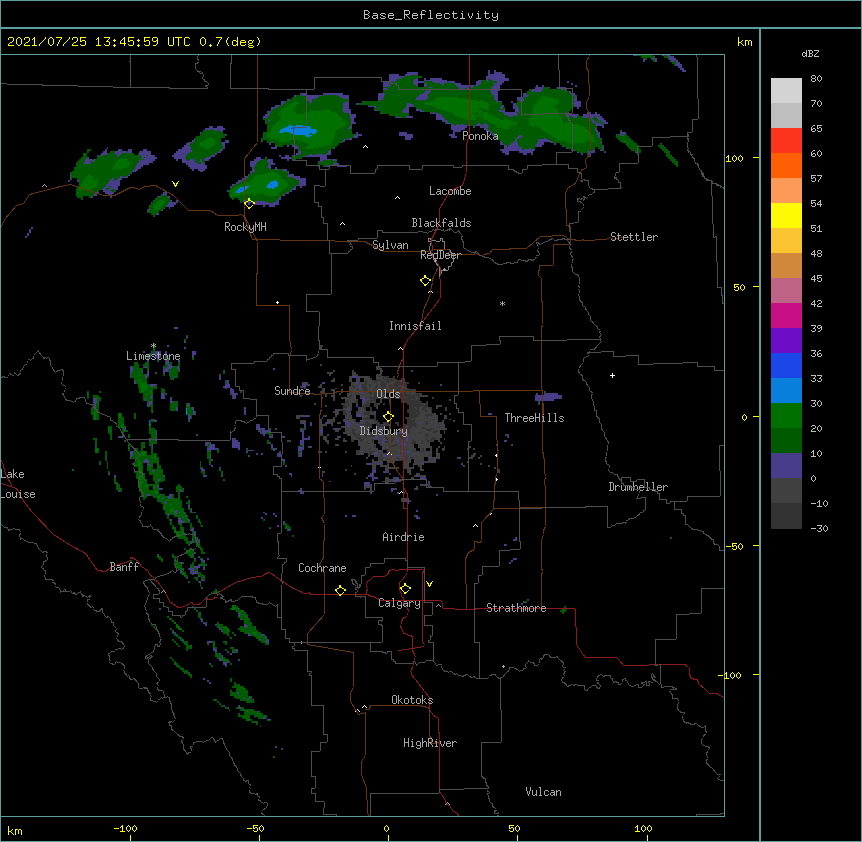Select the bright green 20–30 dBZ legend swatch
Screen dimensions: 862x842
[x=786, y=416]
